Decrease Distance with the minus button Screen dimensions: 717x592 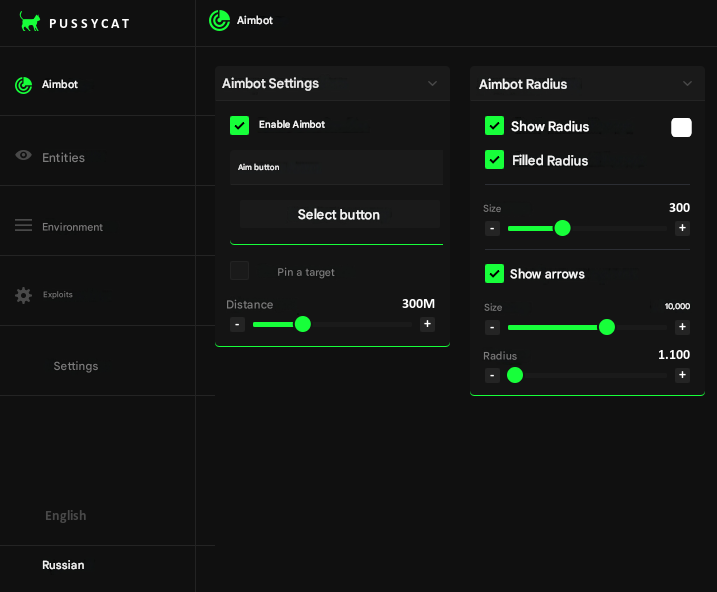click(237, 324)
